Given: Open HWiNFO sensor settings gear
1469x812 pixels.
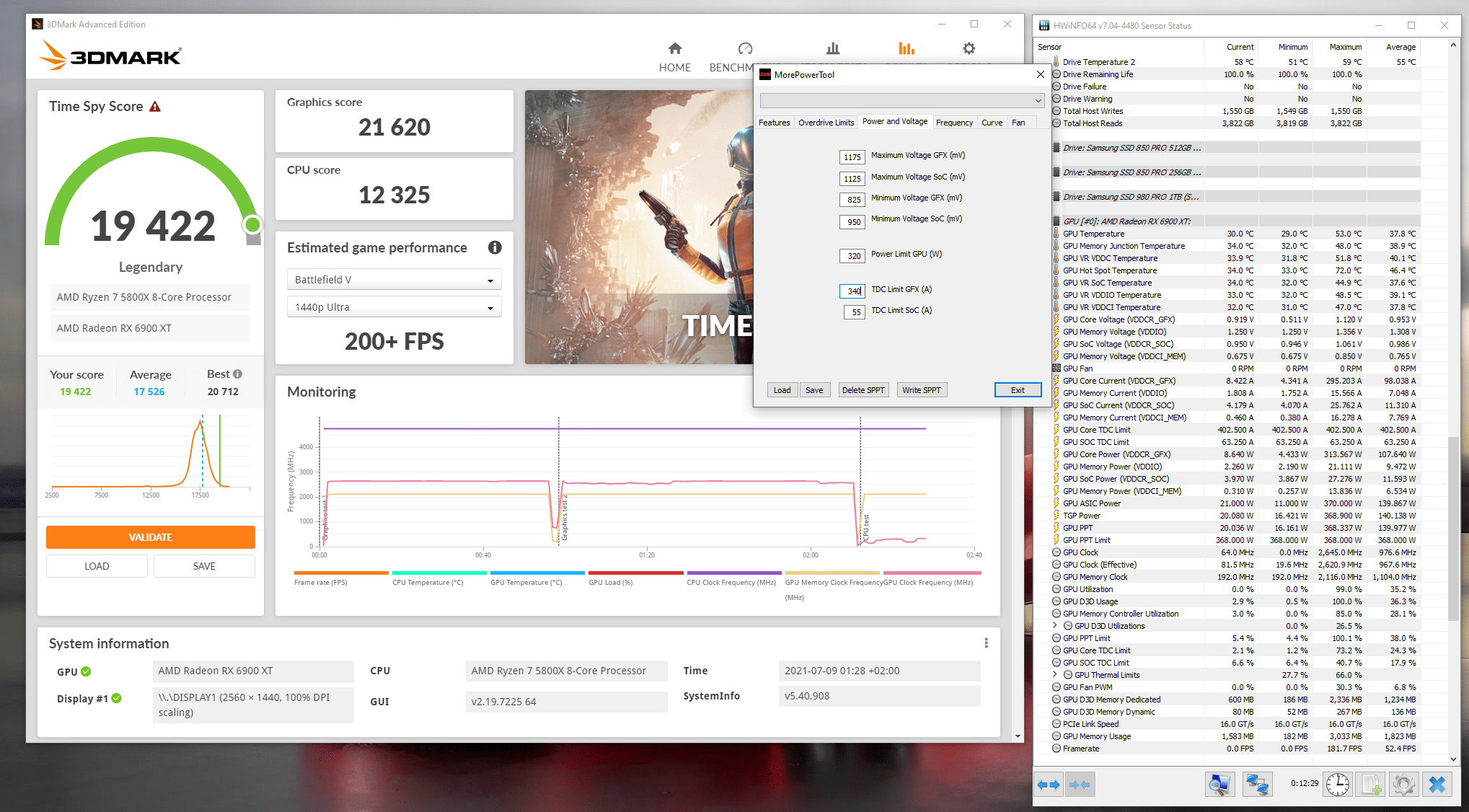Looking at the screenshot, I should (x=1403, y=785).
